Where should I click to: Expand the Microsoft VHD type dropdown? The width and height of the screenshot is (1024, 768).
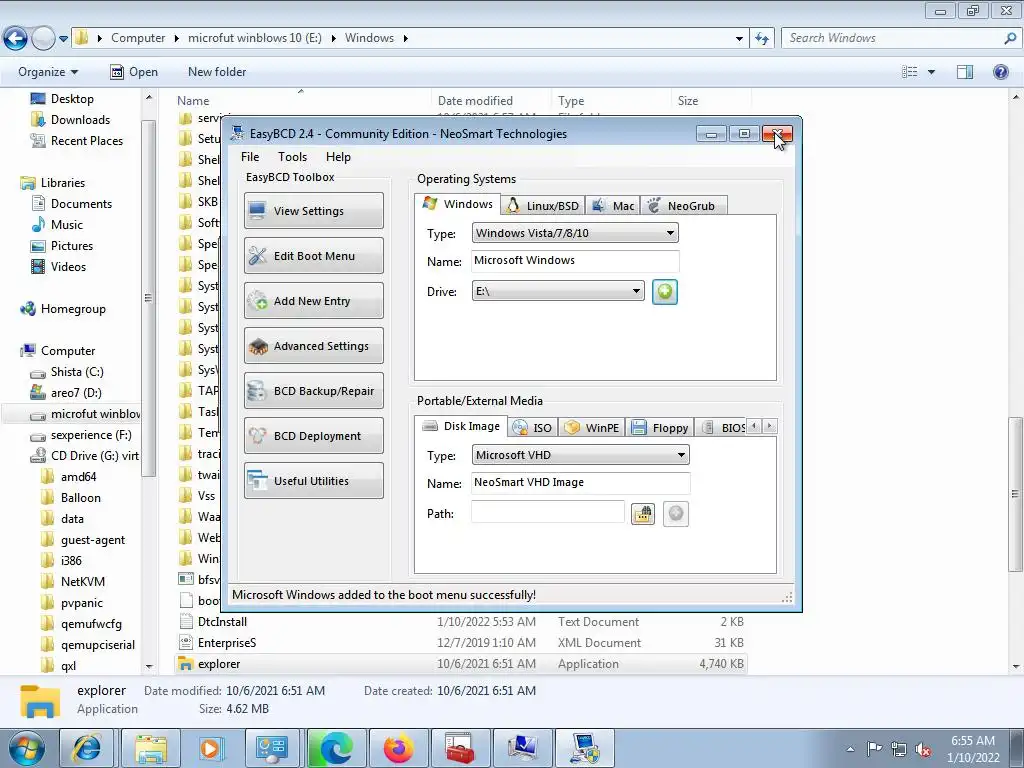(580, 455)
